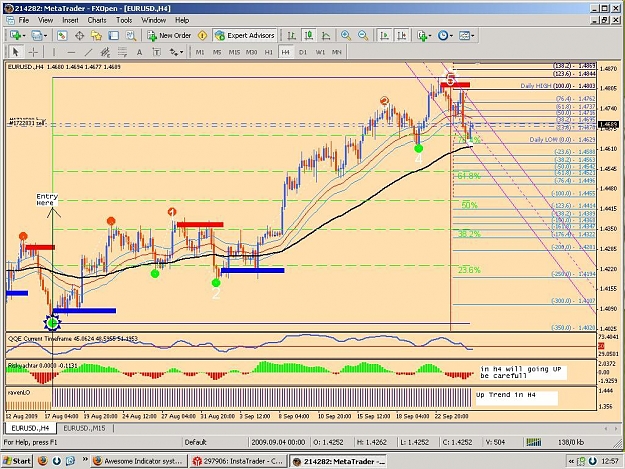Select the Crosshair tool
The image size is (625, 469).
33,52
